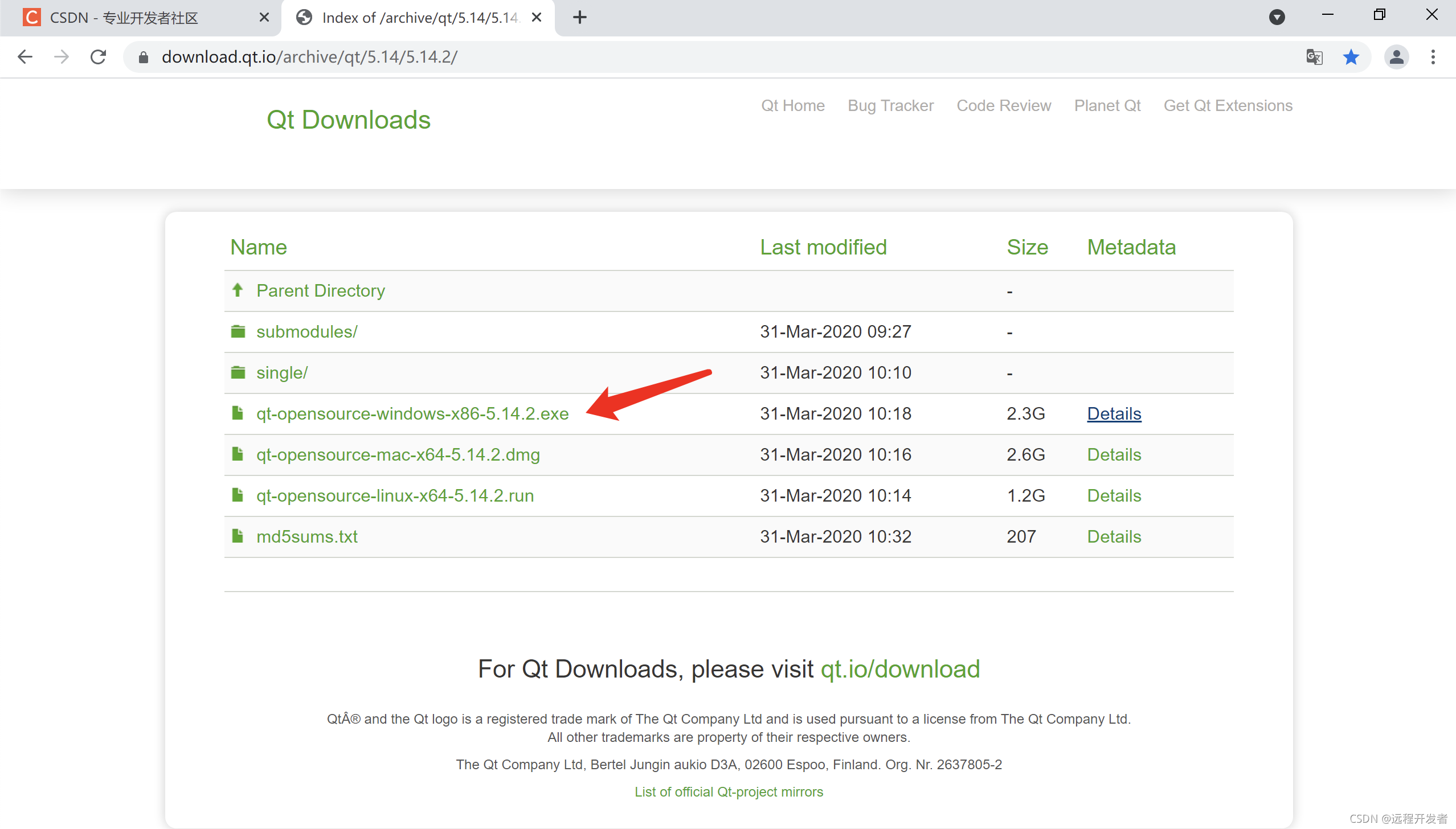
Task: Click file icon for md5sums.txt
Action: [x=238, y=536]
